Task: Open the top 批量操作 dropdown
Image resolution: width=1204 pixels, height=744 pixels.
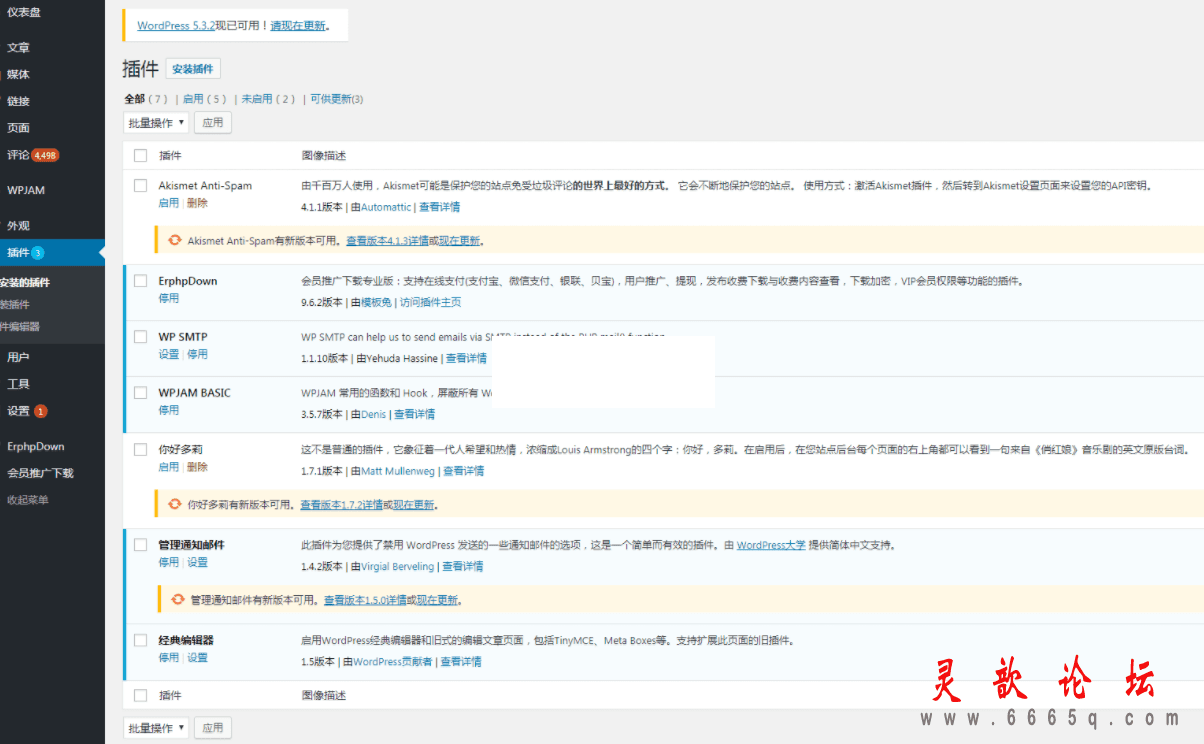Action: point(156,122)
